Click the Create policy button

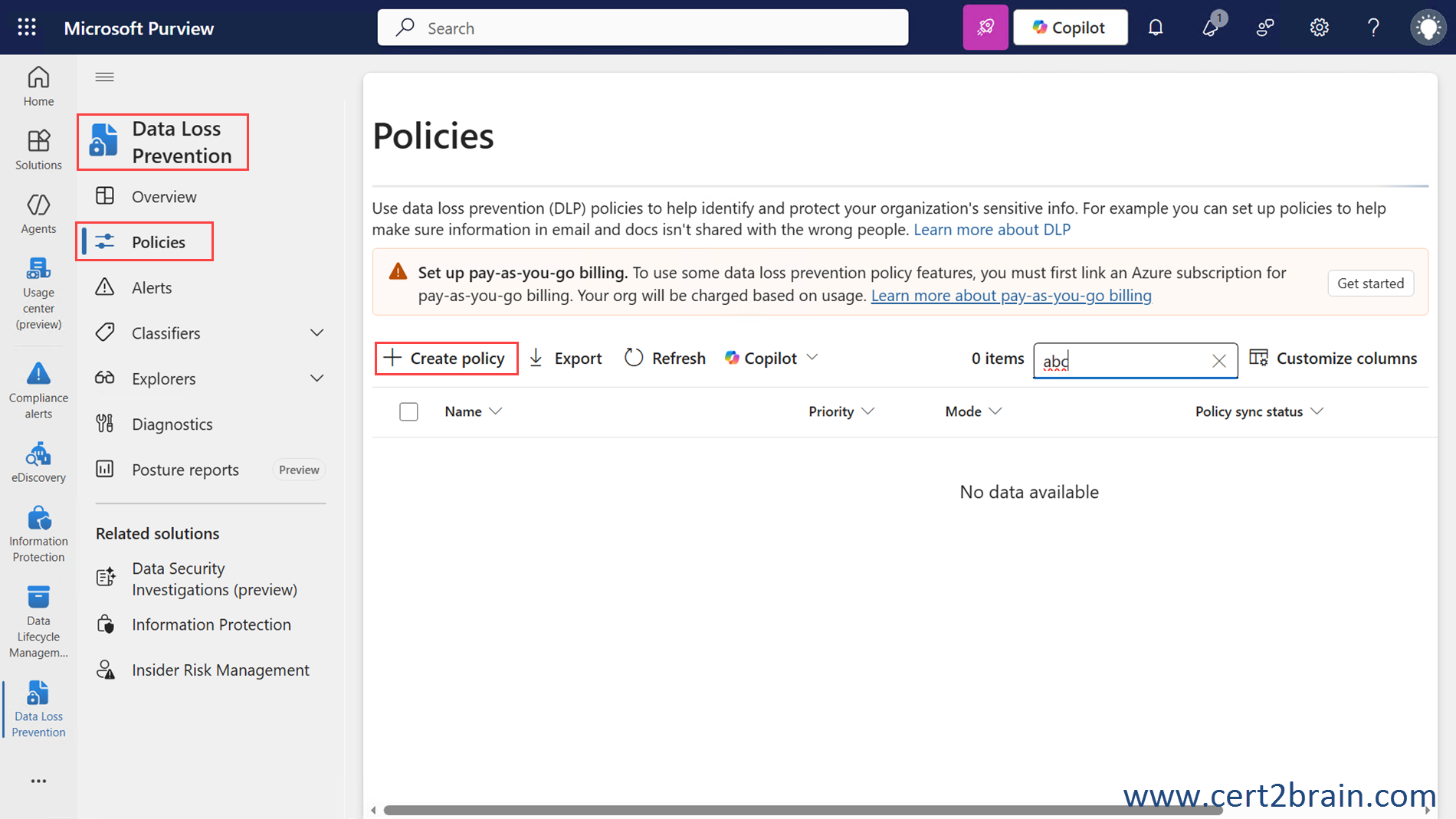pos(446,358)
